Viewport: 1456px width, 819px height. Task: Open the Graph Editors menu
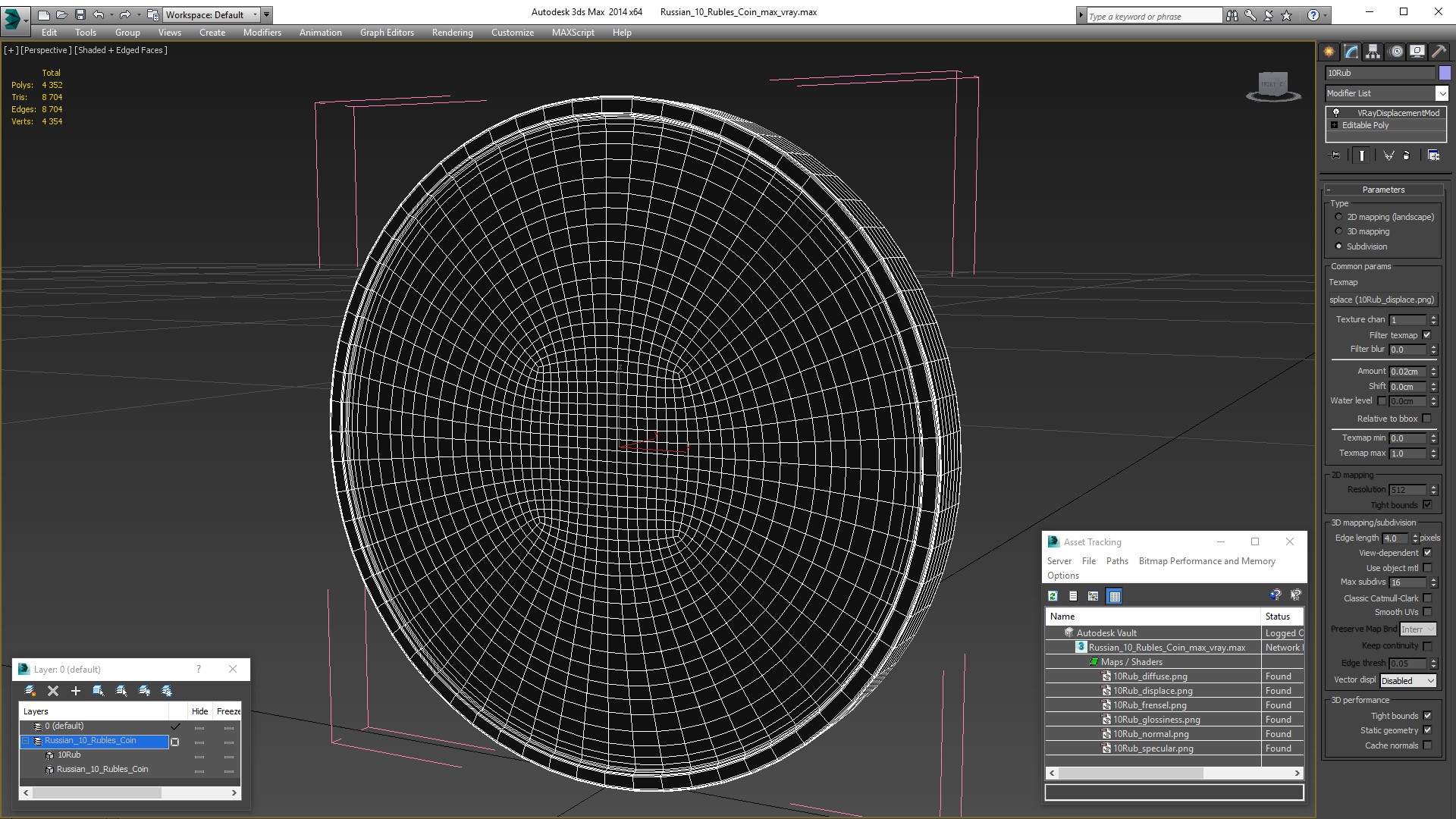[x=387, y=33]
